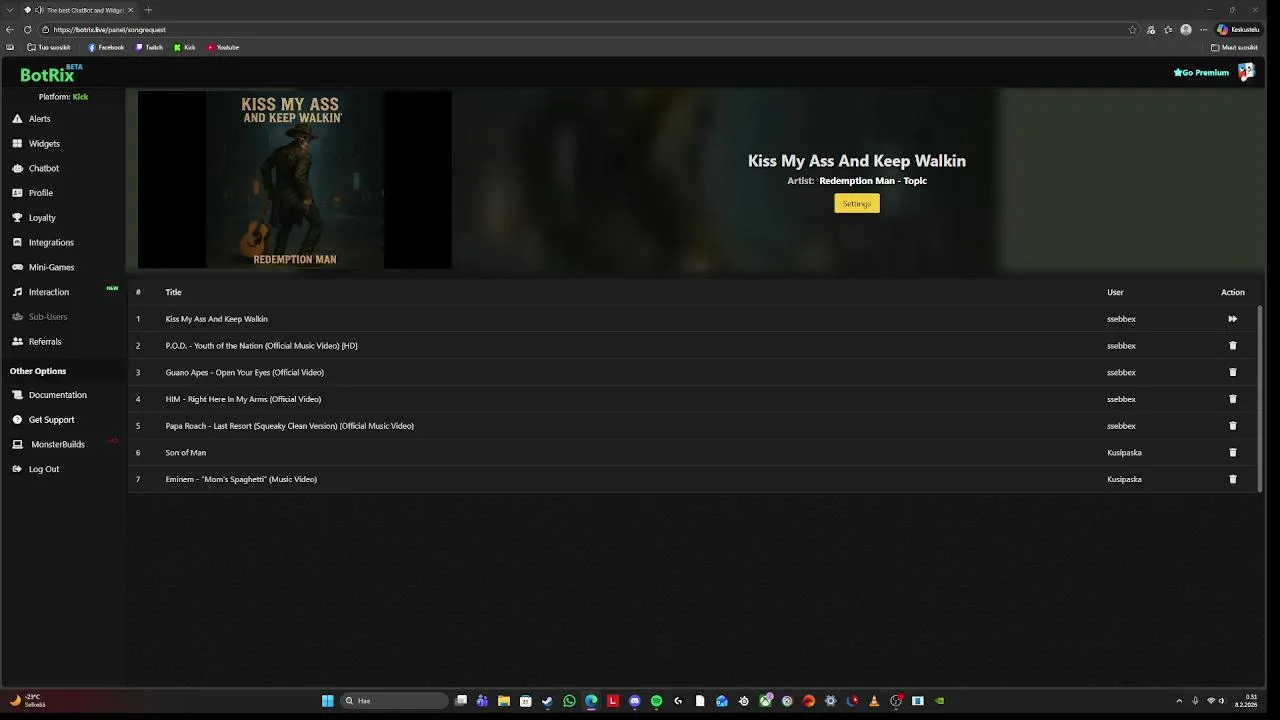
Task: Select the Eminem Mom's Spaghetti title
Action: pos(241,479)
